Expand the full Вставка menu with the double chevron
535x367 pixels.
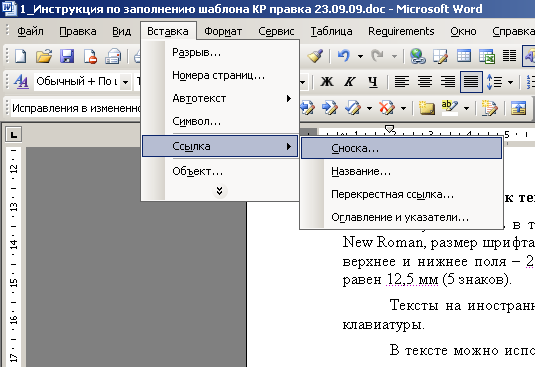[219, 191]
